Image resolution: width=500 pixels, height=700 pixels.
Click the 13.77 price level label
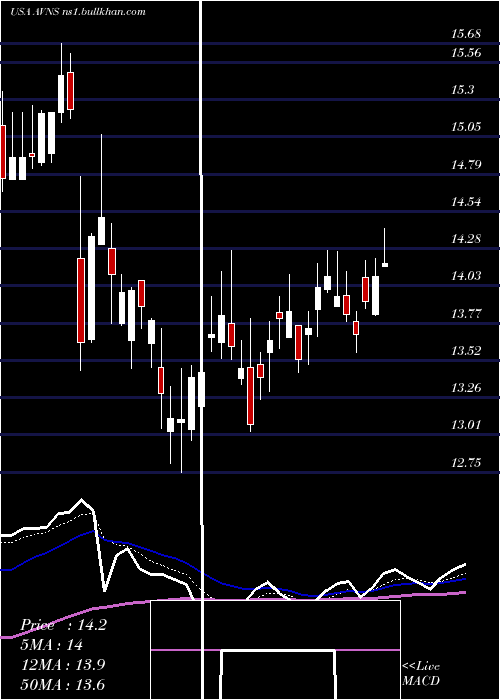point(466,313)
